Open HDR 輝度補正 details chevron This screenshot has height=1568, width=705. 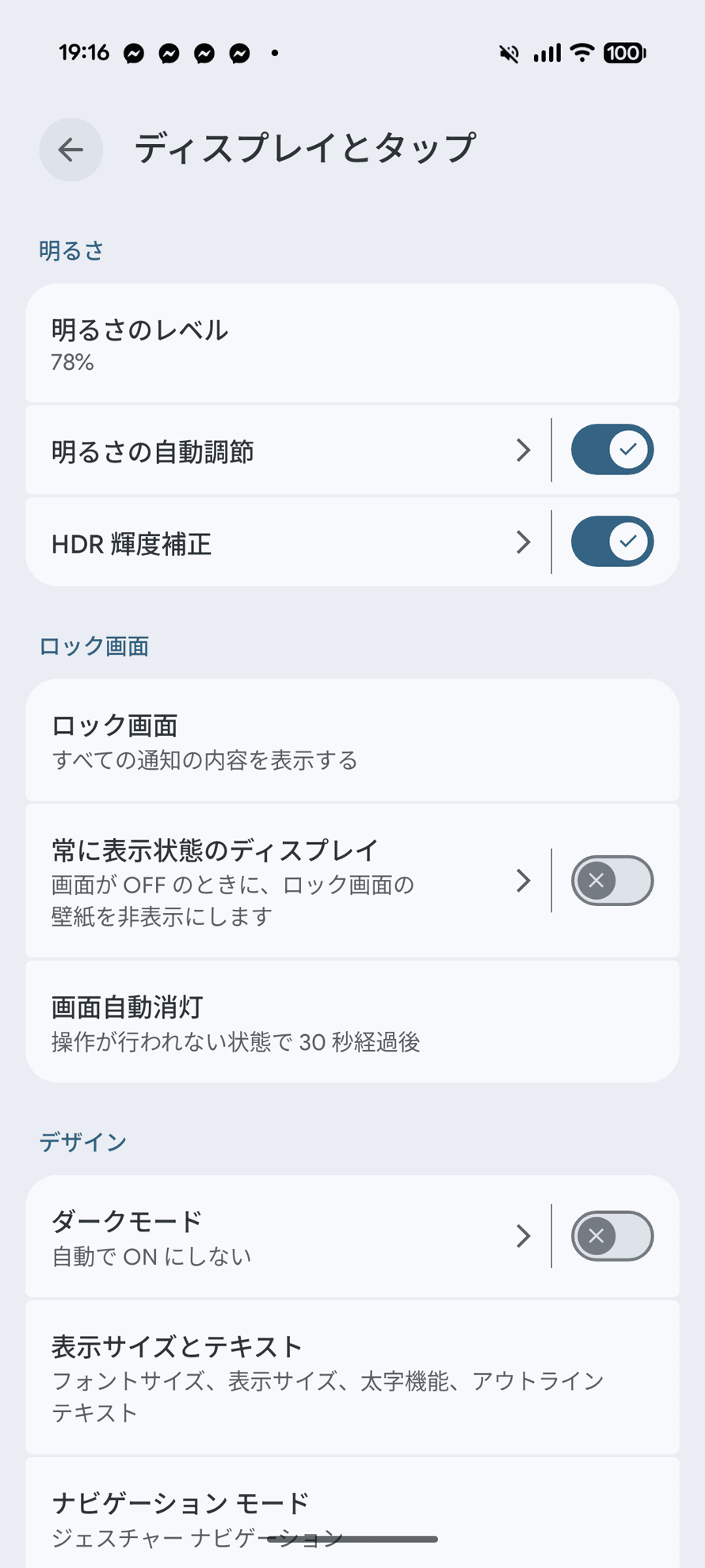523,542
